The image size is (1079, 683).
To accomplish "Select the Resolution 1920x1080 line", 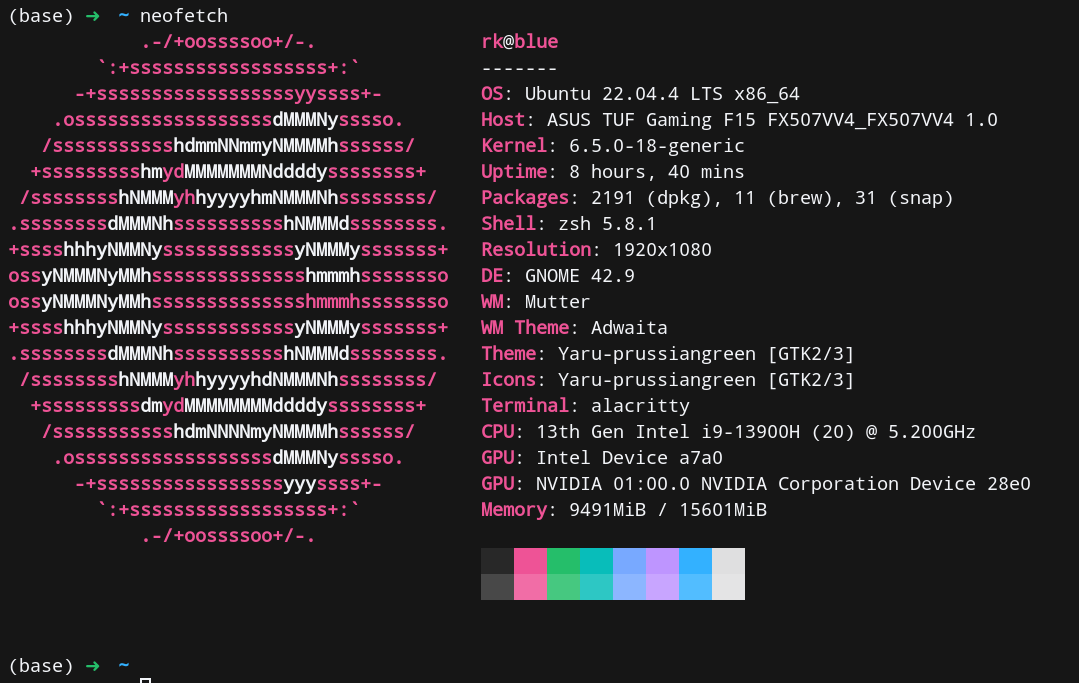I will 596,250.
